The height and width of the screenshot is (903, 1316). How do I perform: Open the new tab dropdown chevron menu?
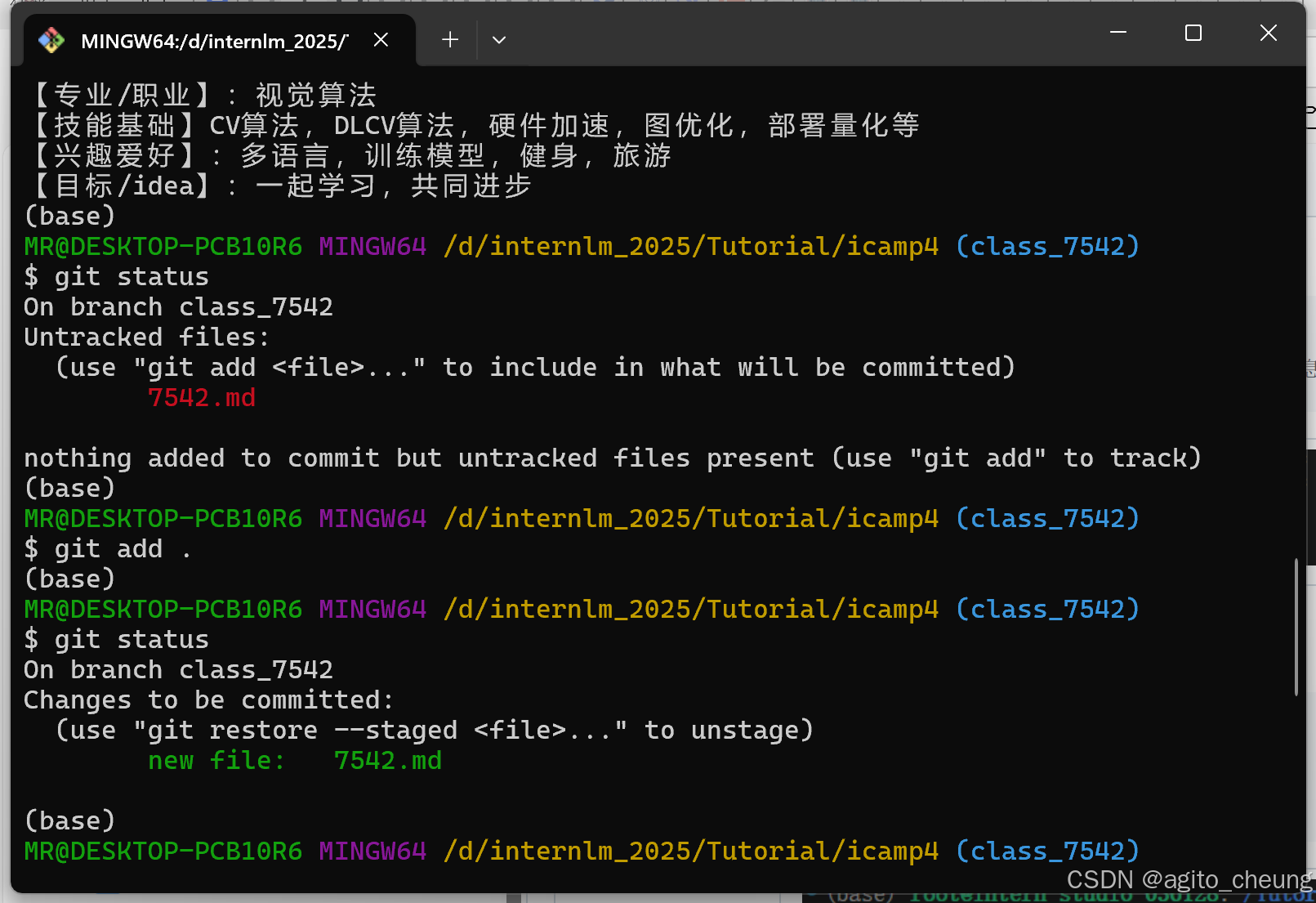498,39
